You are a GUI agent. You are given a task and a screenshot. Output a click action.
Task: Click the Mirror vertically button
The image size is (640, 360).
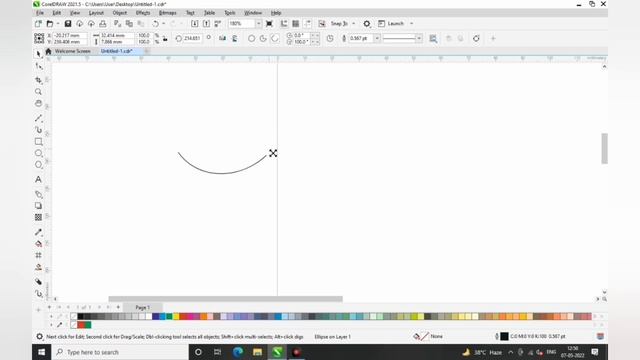coord(235,38)
